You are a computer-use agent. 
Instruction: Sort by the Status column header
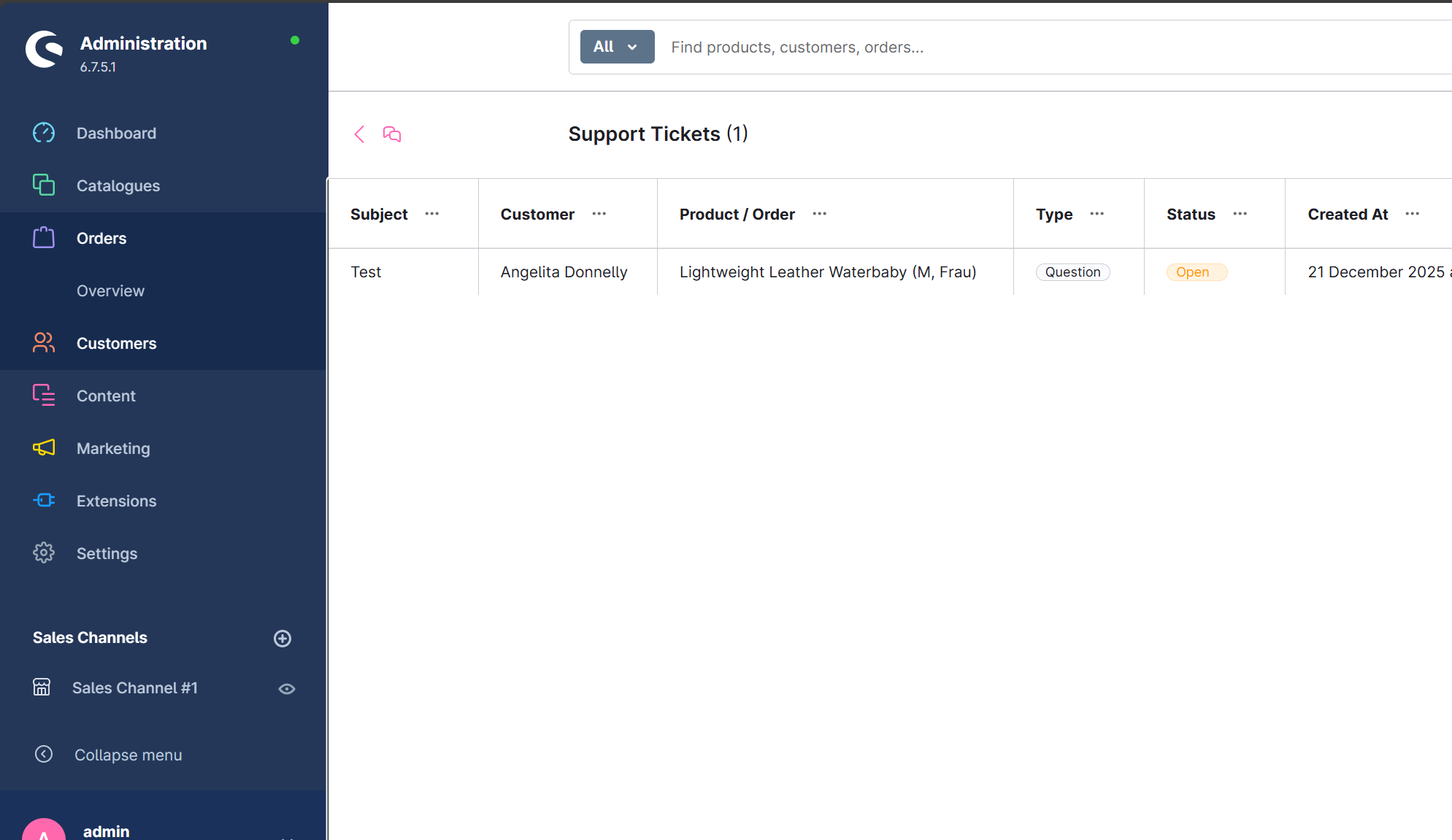[x=1191, y=215]
